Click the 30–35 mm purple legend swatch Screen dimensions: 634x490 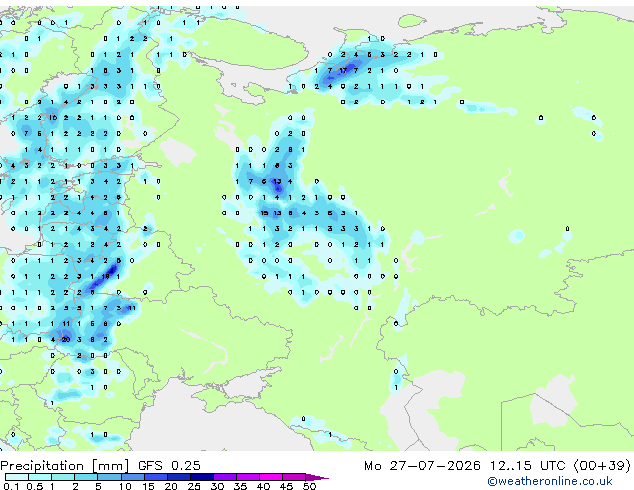pyautogui.click(x=225, y=477)
